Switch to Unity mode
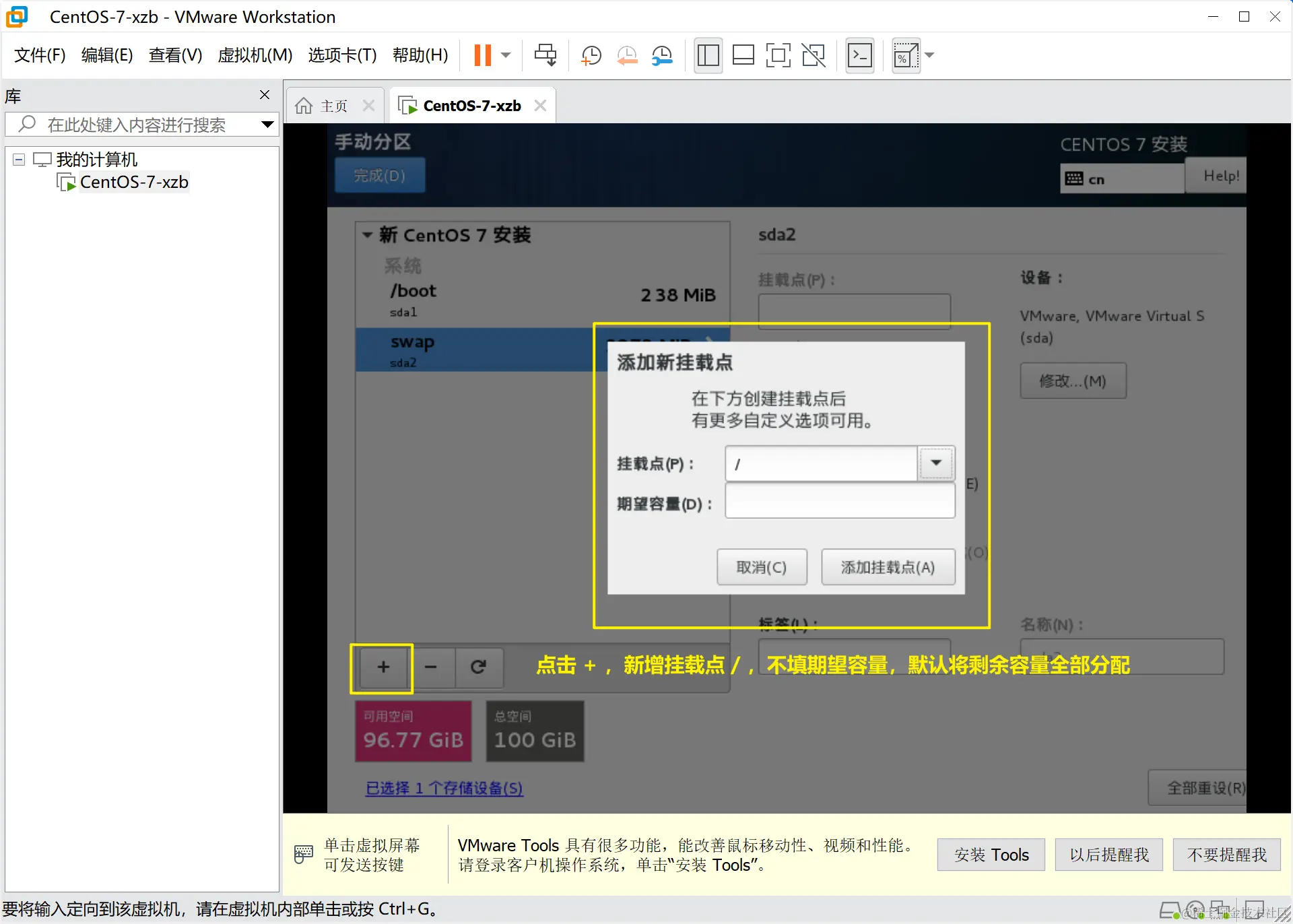Image resolution: width=1293 pixels, height=924 pixels. coord(814,55)
